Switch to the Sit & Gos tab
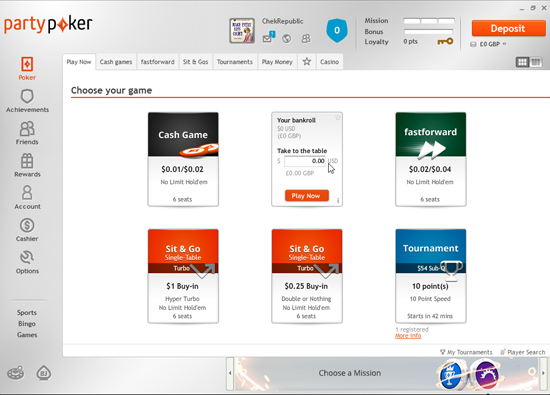 click(x=195, y=62)
